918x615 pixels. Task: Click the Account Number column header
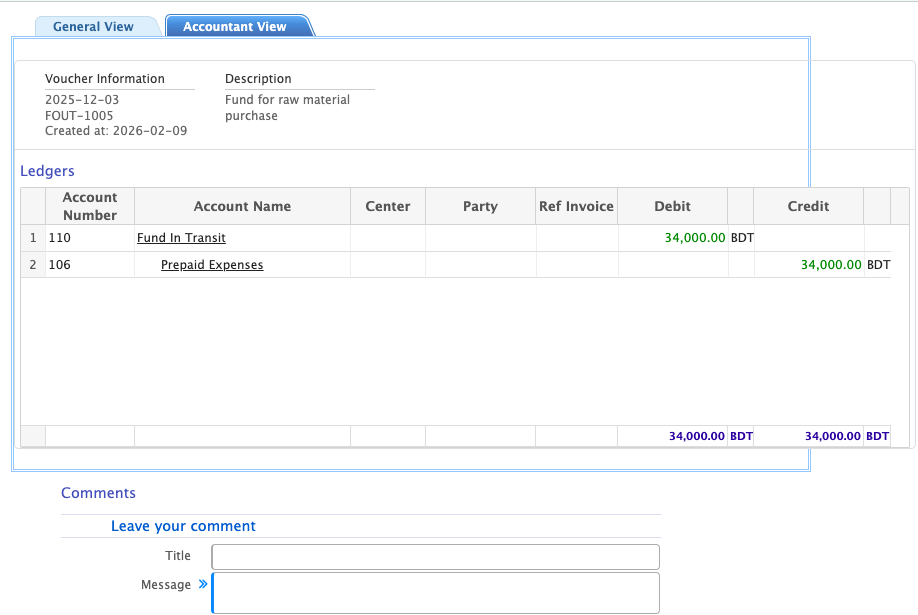click(x=90, y=206)
